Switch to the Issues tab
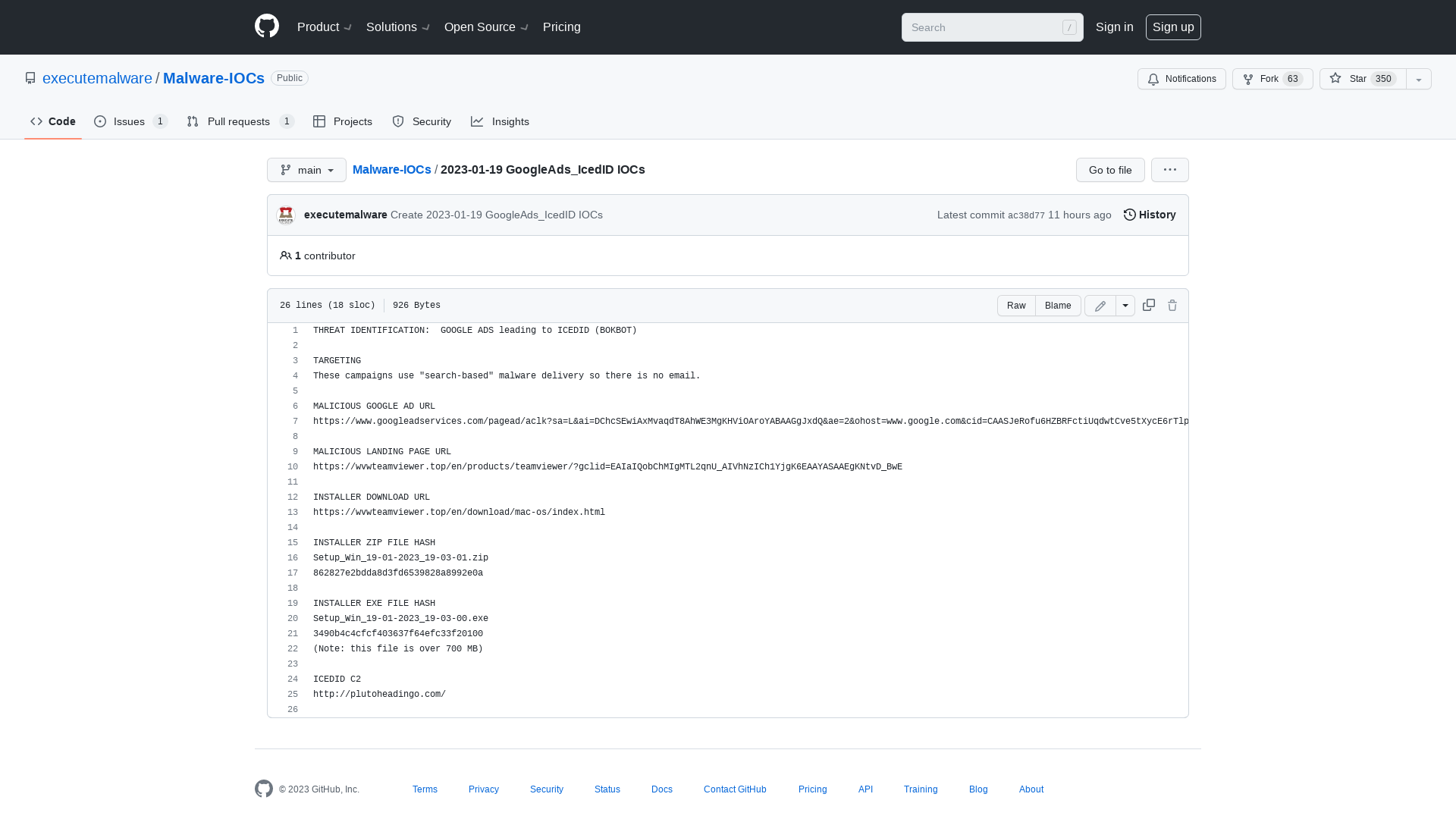Image resolution: width=1456 pixels, height=819 pixels. tap(130, 121)
